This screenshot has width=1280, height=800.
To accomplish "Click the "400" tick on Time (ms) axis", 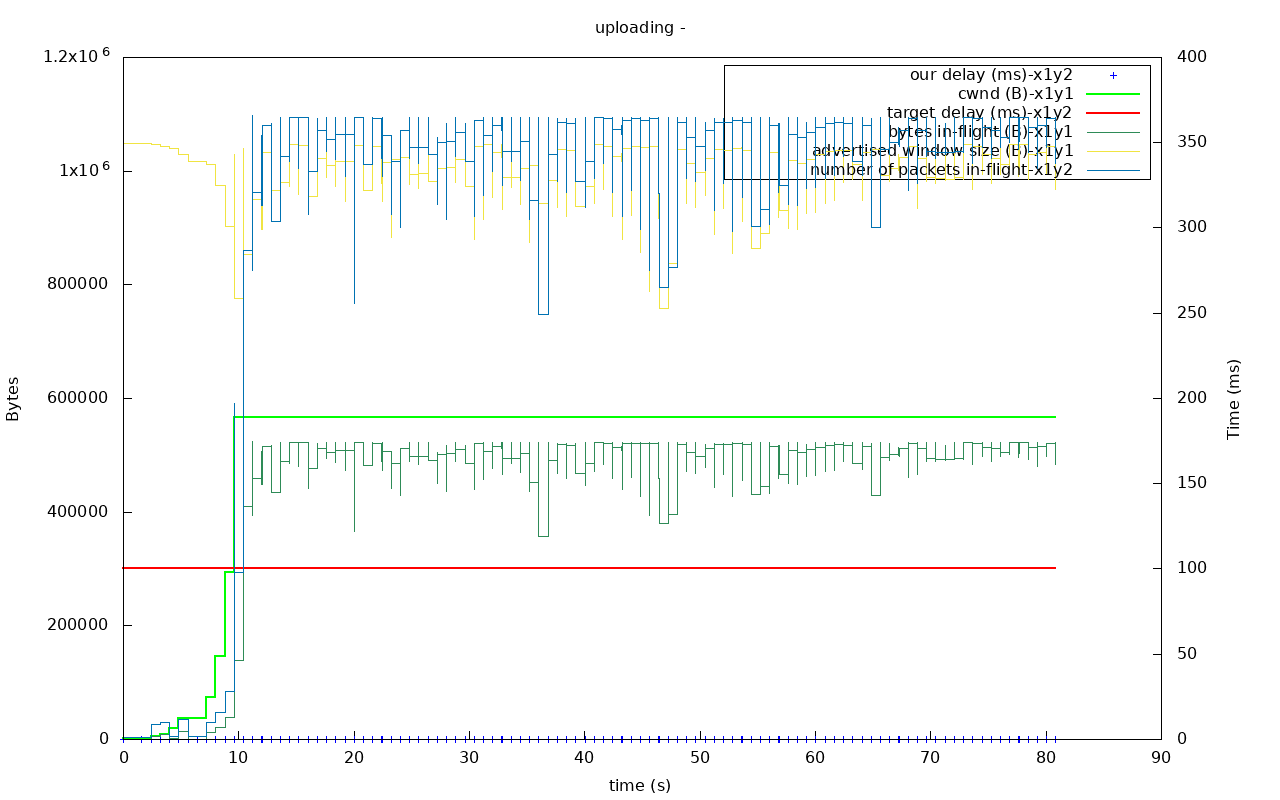I will [1194, 57].
